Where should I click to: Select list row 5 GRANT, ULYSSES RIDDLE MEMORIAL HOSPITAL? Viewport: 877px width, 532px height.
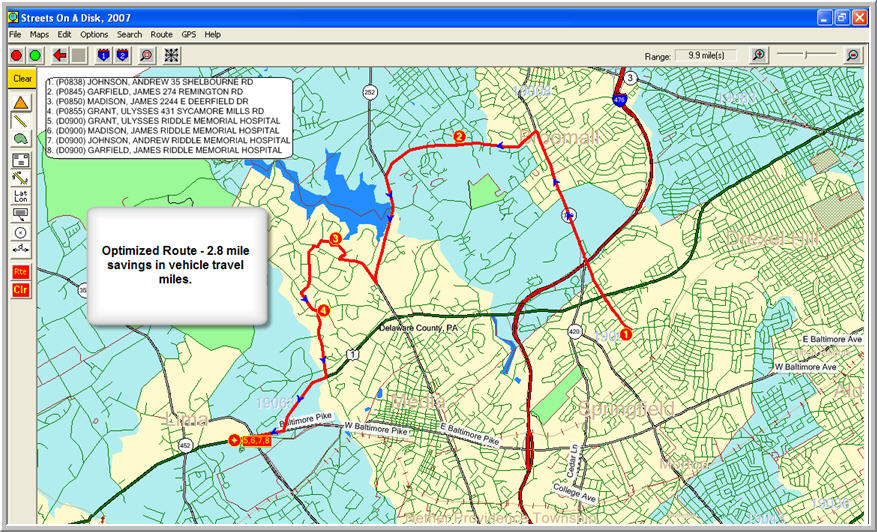click(164, 121)
